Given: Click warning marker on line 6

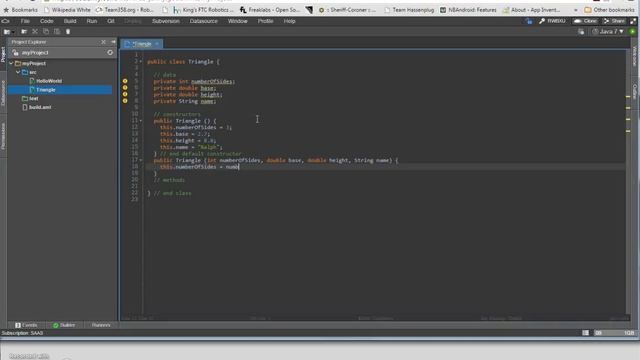Looking at the screenshot, I should 125,88.
